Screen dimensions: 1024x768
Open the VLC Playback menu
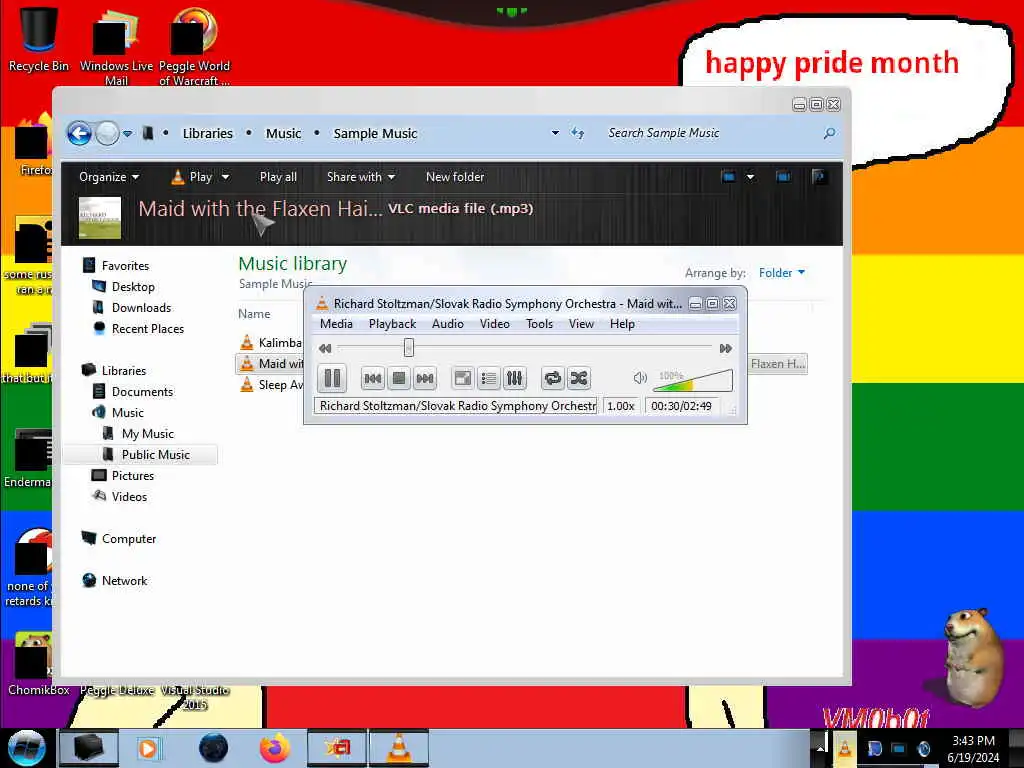pyautogui.click(x=392, y=324)
